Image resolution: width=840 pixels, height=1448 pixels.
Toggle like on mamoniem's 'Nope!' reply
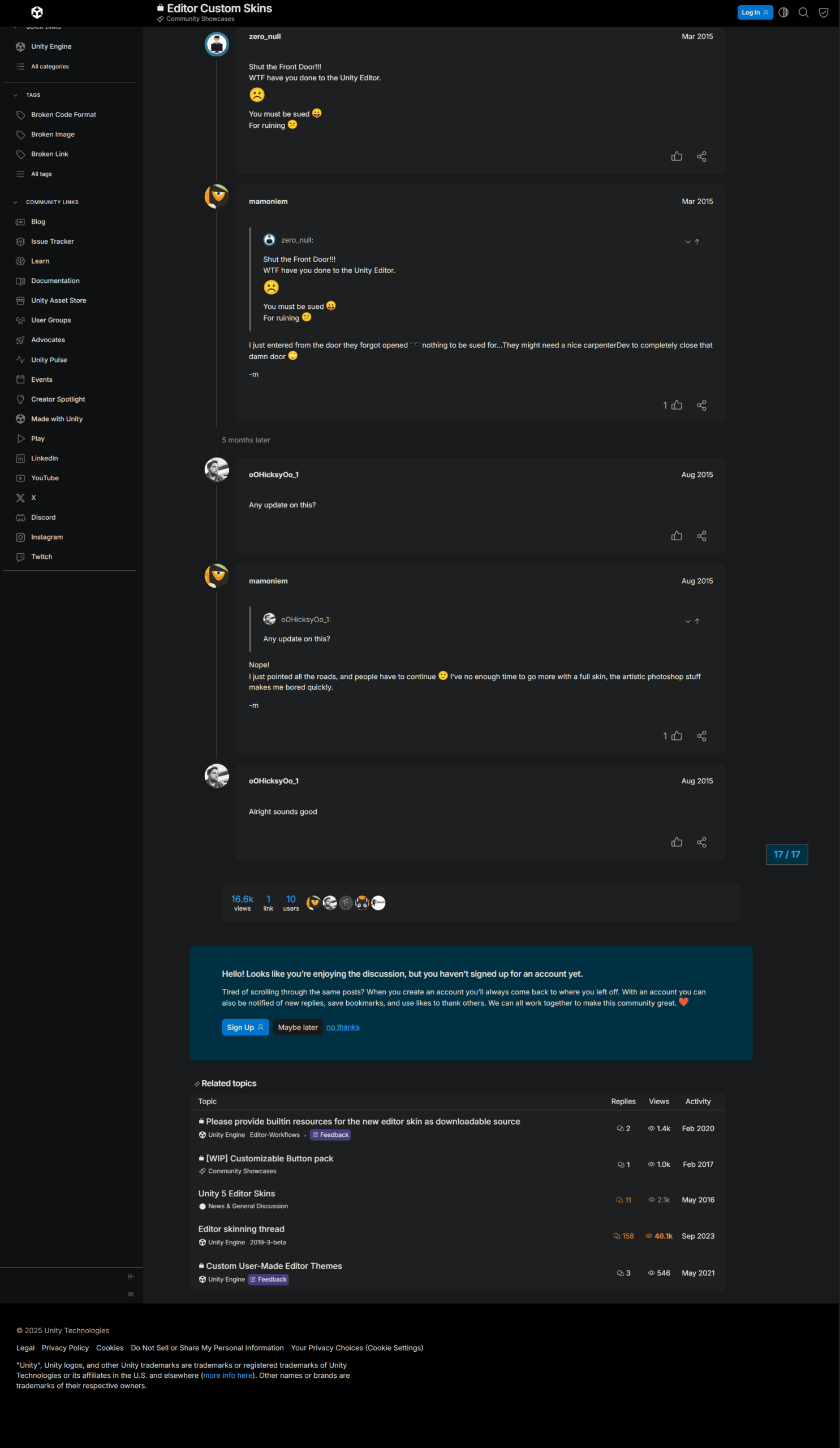(x=677, y=736)
